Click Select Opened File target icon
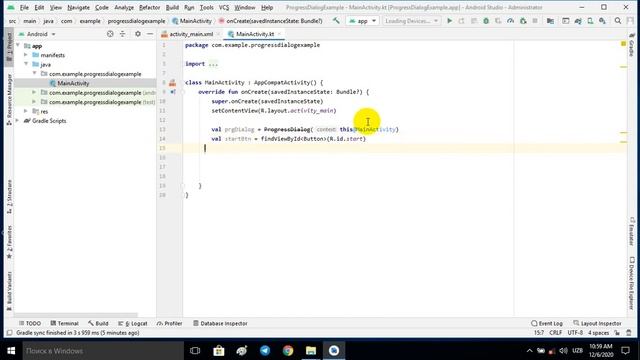The height and width of the screenshot is (360, 640). [110, 34]
